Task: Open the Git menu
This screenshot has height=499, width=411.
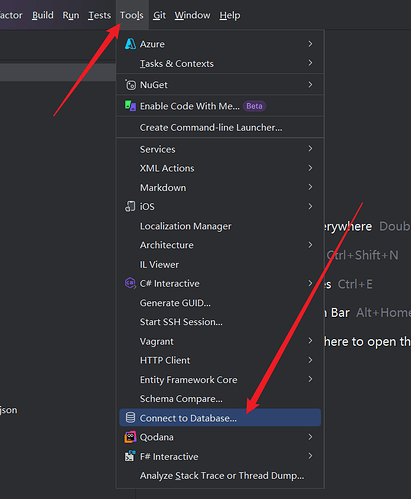Action: pyautogui.click(x=159, y=15)
